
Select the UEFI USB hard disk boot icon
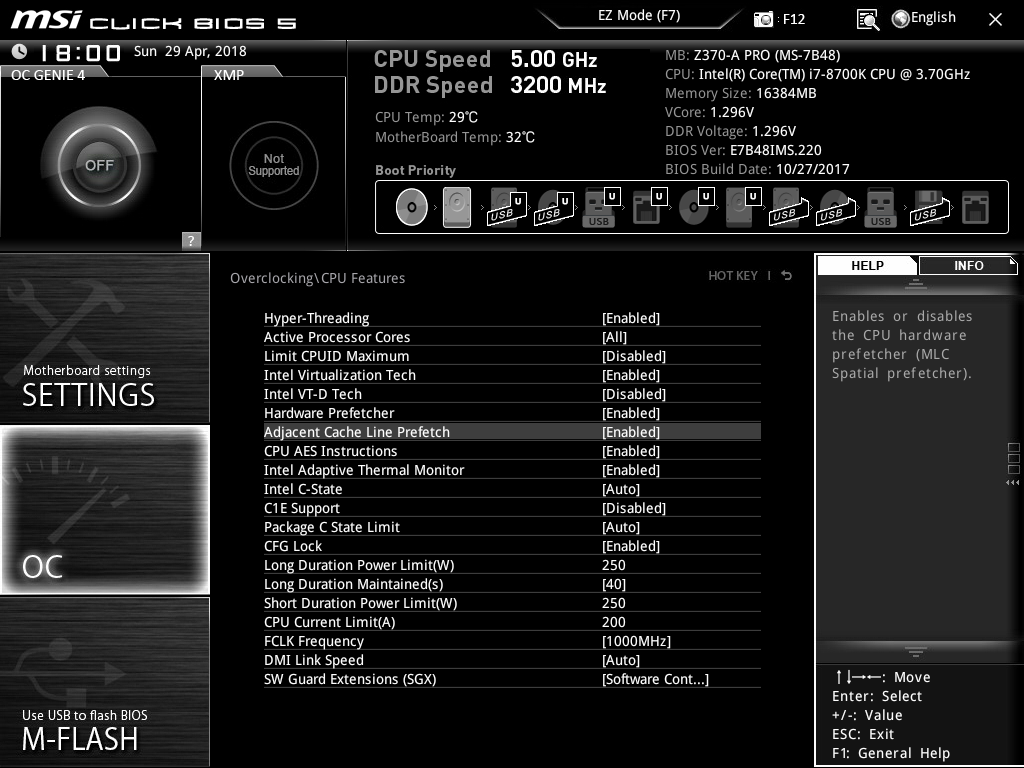(506, 208)
